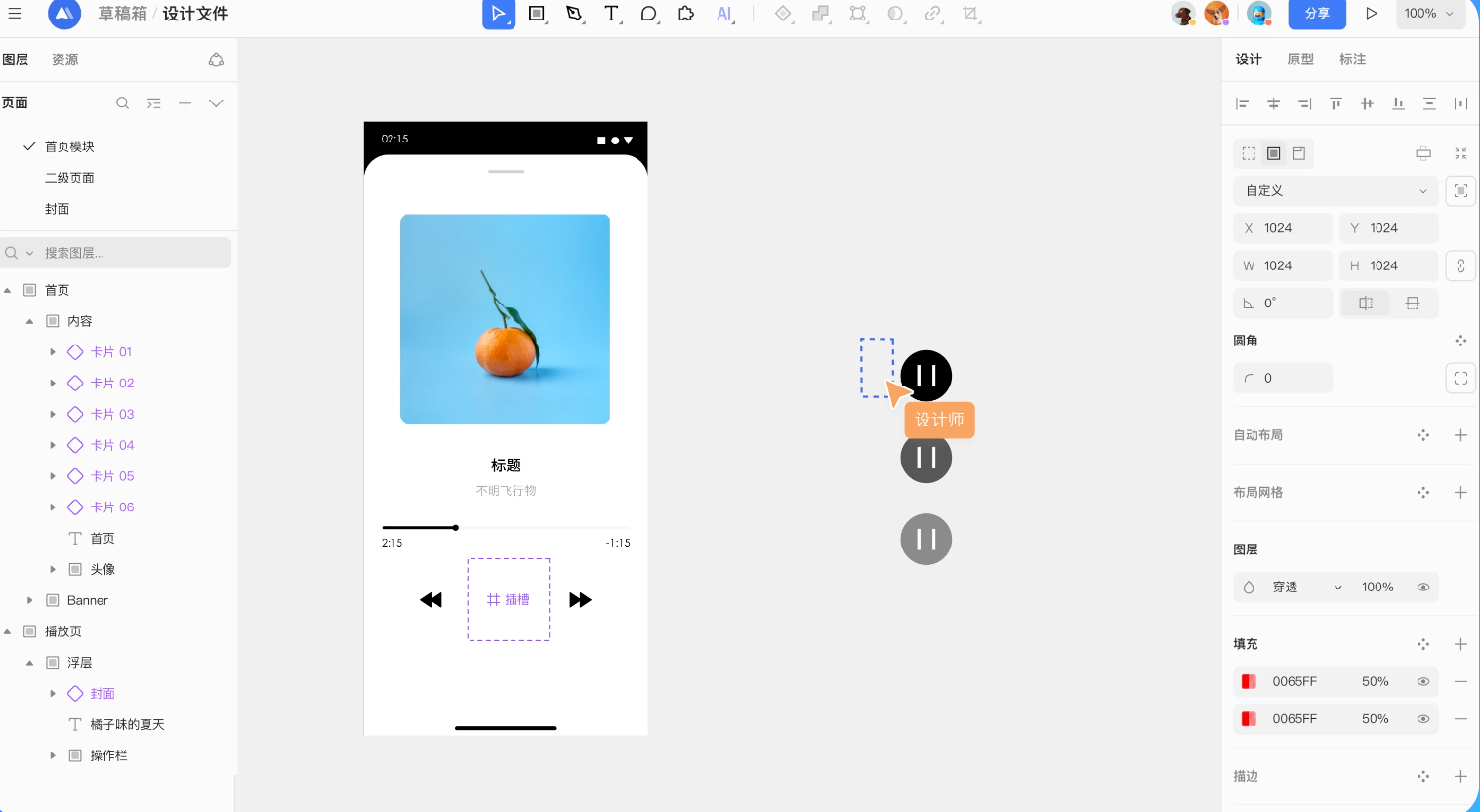Add auto layout with 自动布局 plus
1480x812 pixels.
click(1461, 435)
